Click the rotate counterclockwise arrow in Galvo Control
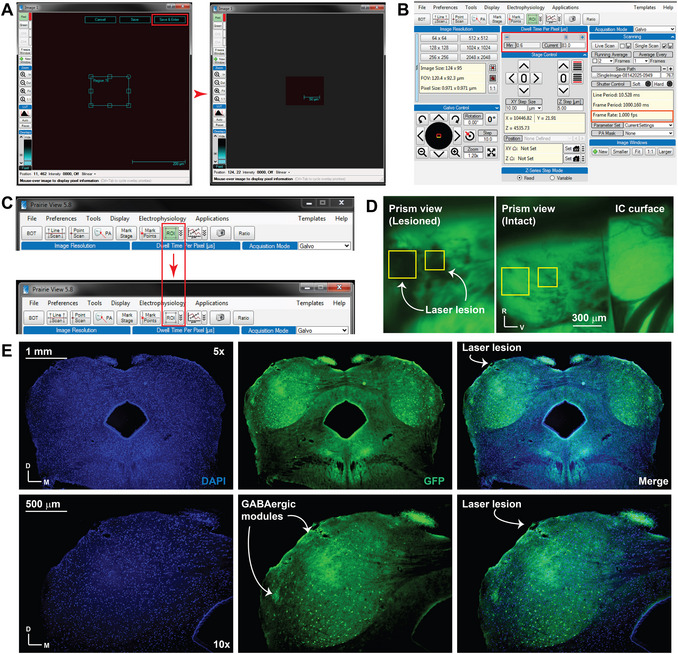This screenshot has width=678, height=654. 422,119
